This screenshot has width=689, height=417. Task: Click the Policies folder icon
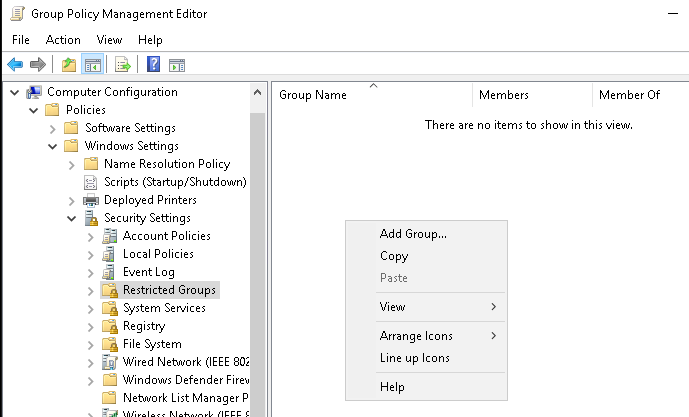coord(52,109)
